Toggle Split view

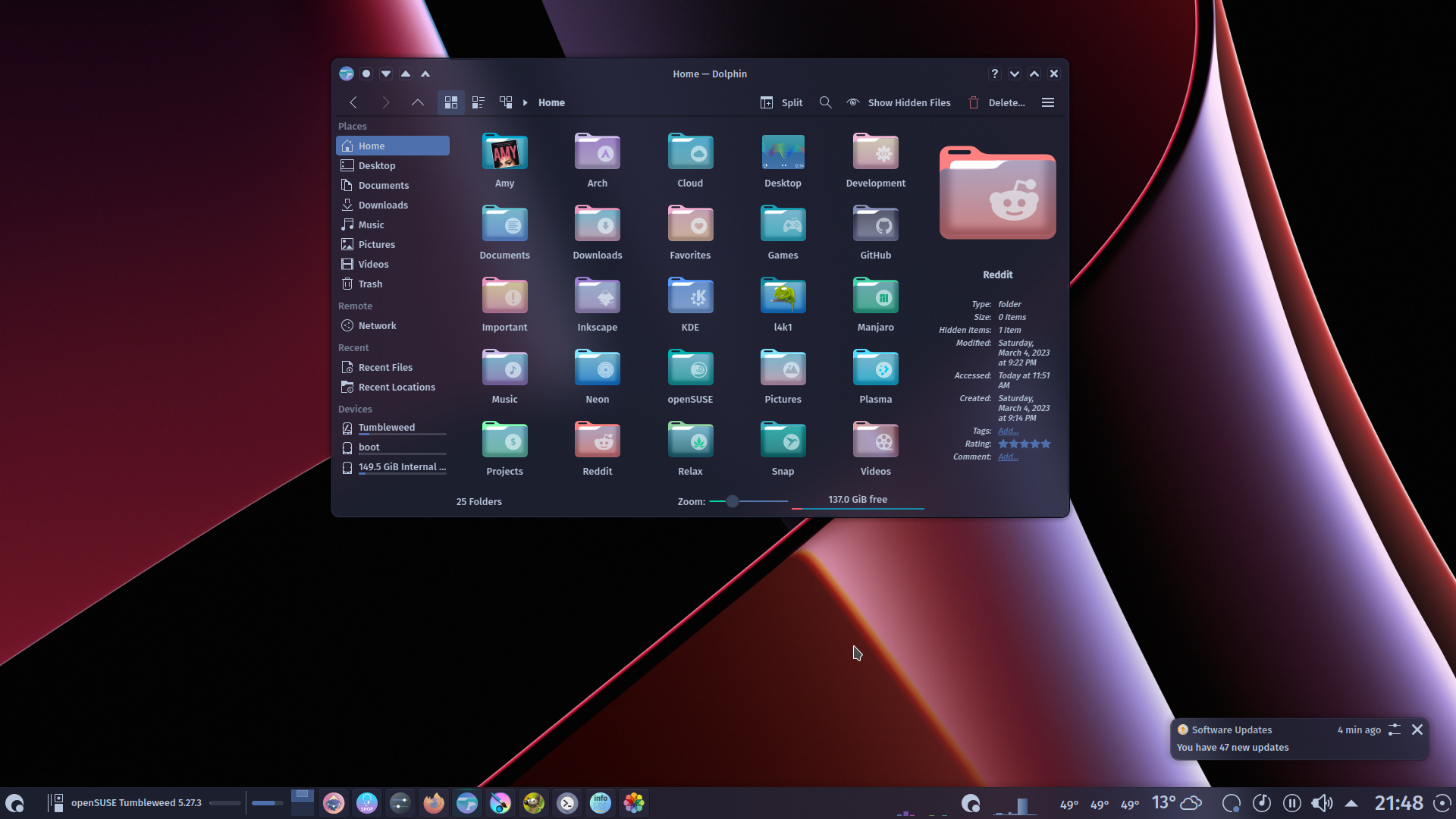tap(782, 102)
